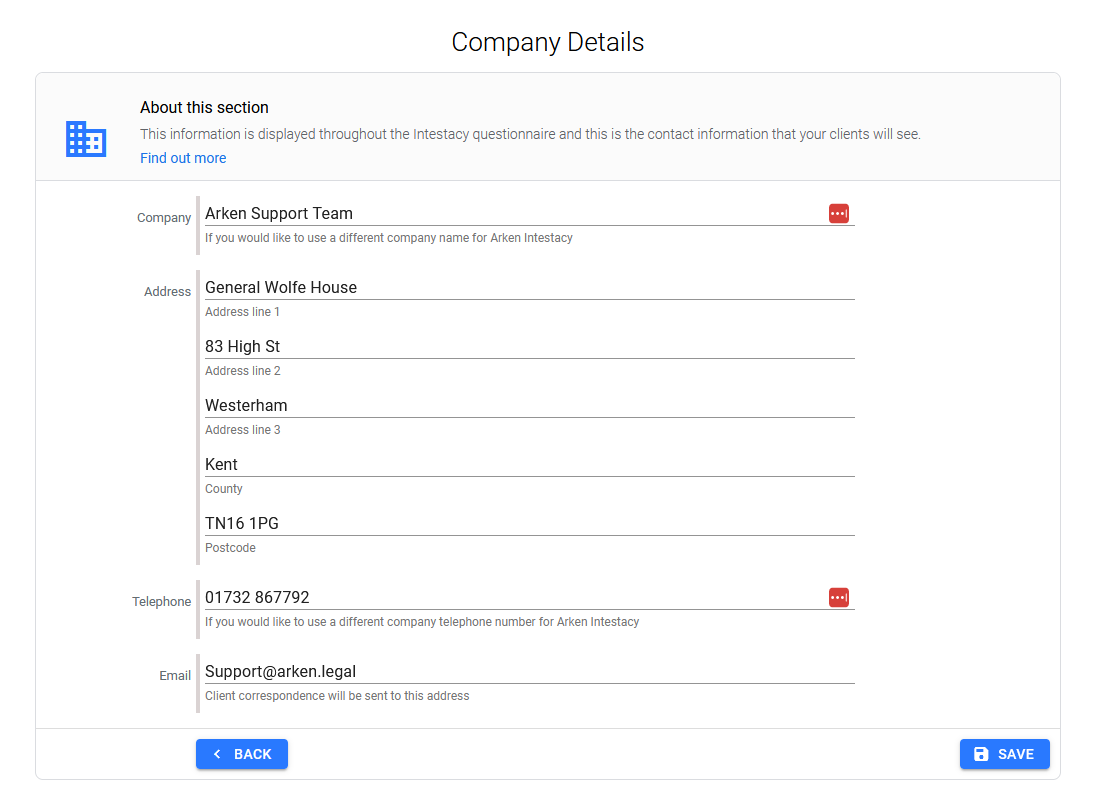The width and height of the screenshot is (1105, 810).
Task: Click the Company name input field
Action: pyautogui.click(x=510, y=213)
